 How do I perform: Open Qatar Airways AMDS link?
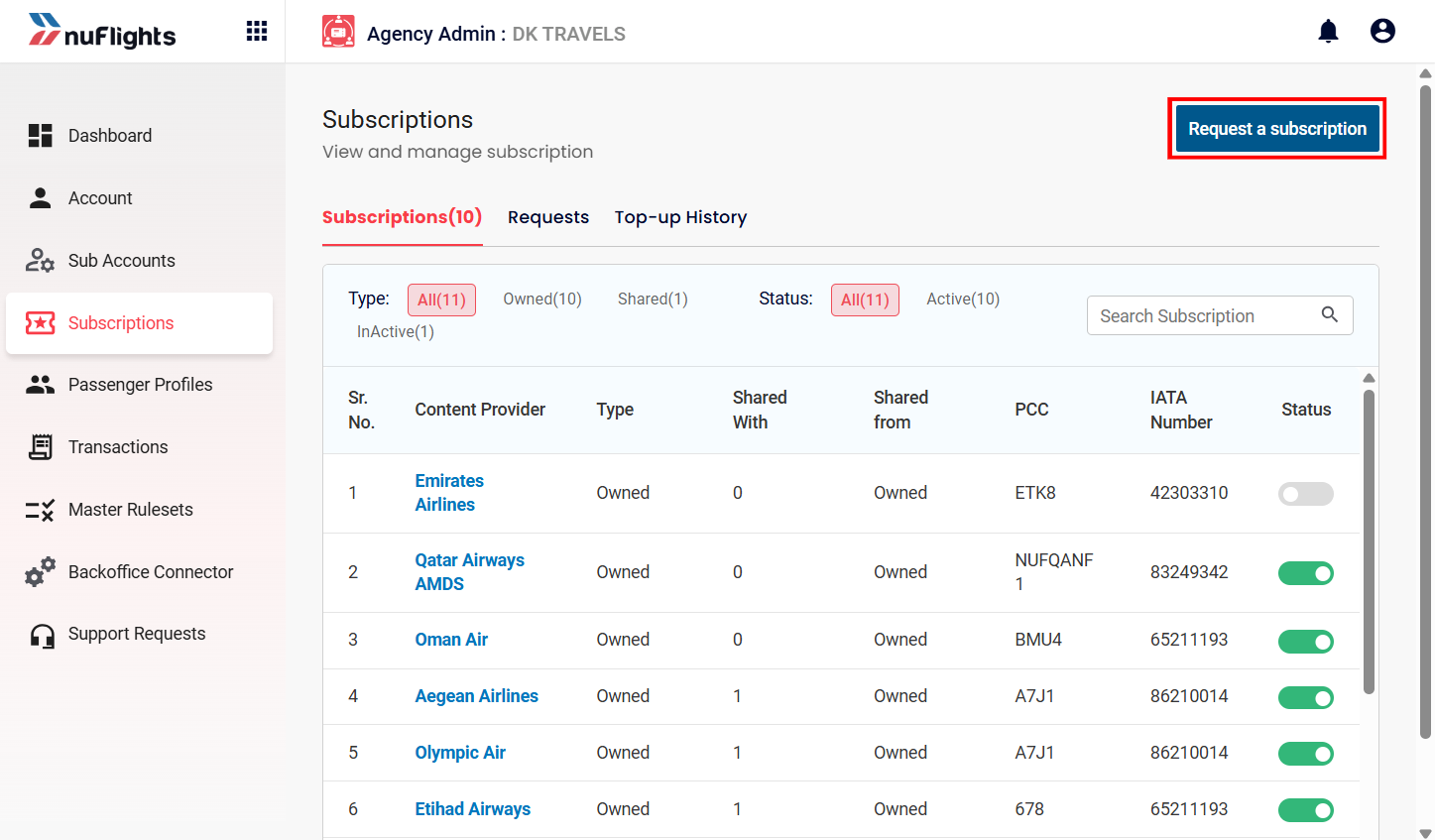469,572
